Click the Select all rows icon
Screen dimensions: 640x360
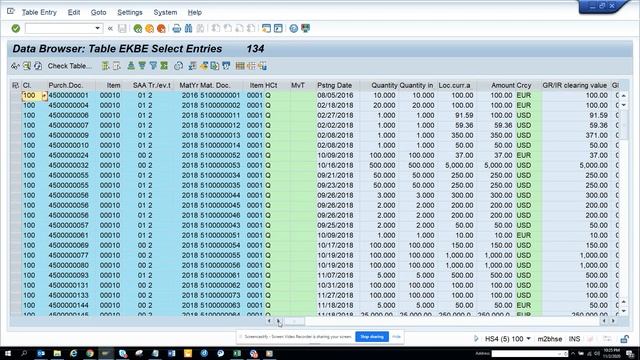(x=105, y=66)
